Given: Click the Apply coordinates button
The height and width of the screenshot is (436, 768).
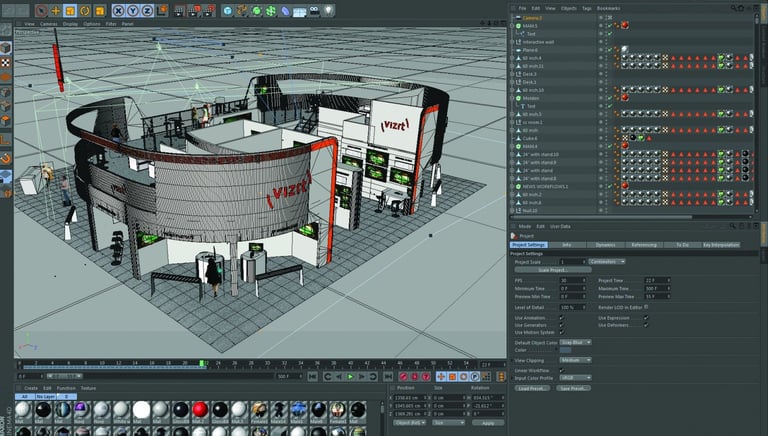Looking at the screenshot, I should [x=488, y=422].
